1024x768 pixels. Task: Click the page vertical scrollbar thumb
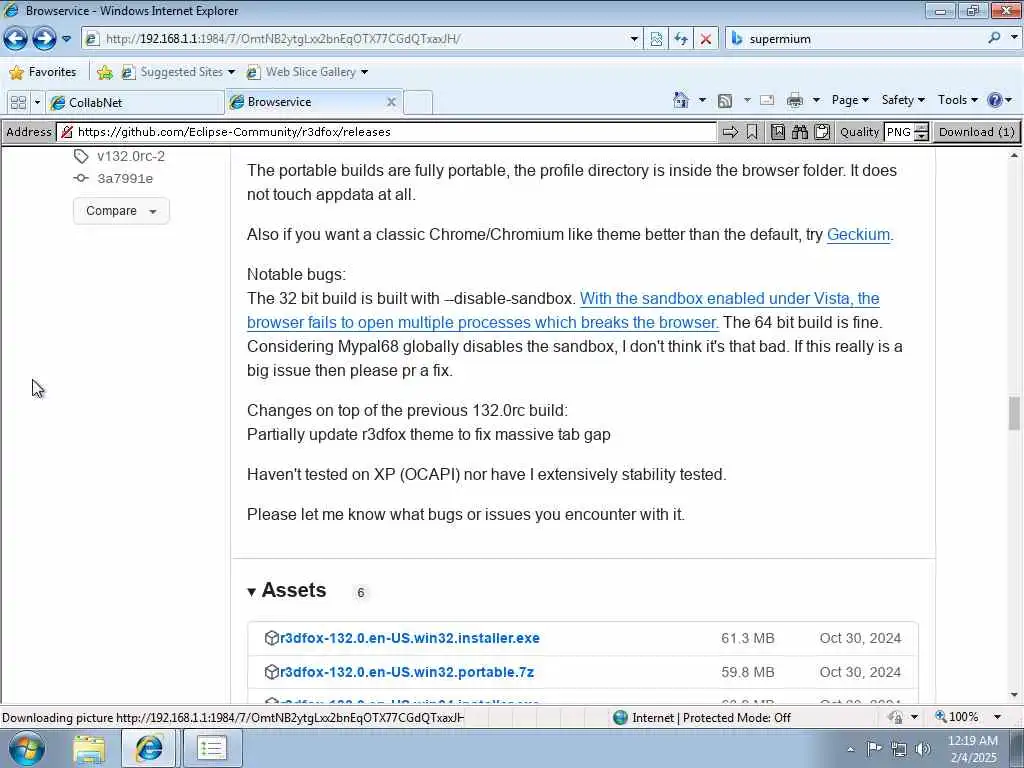[1014, 413]
